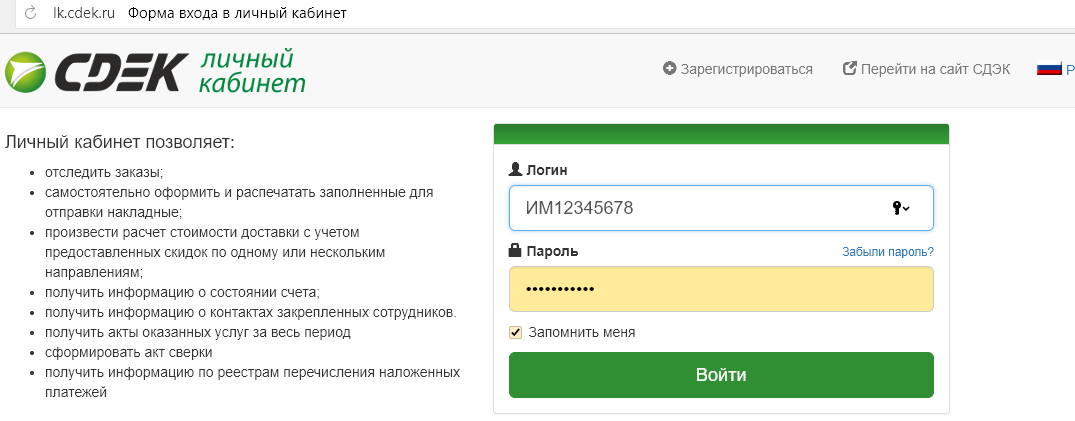Click the heading Личный кабинет позволяет:
This screenshot has height=421, width=1075.
[x=120, y=143]
